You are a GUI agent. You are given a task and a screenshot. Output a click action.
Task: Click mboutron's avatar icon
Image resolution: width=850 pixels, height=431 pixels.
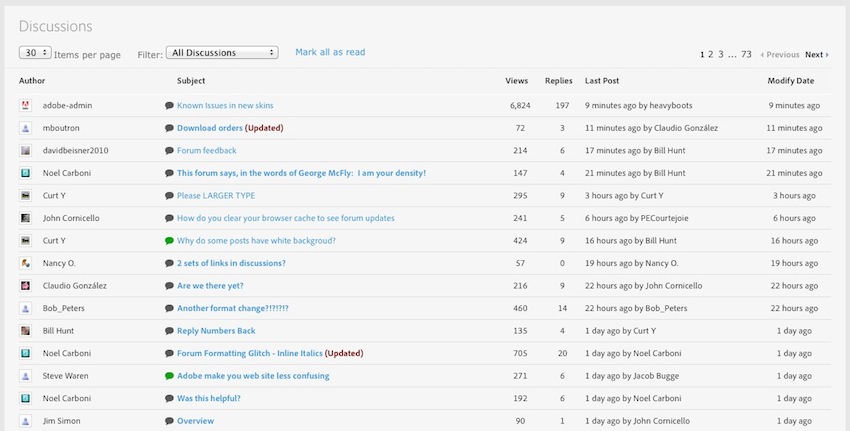[x=25, y=128]
